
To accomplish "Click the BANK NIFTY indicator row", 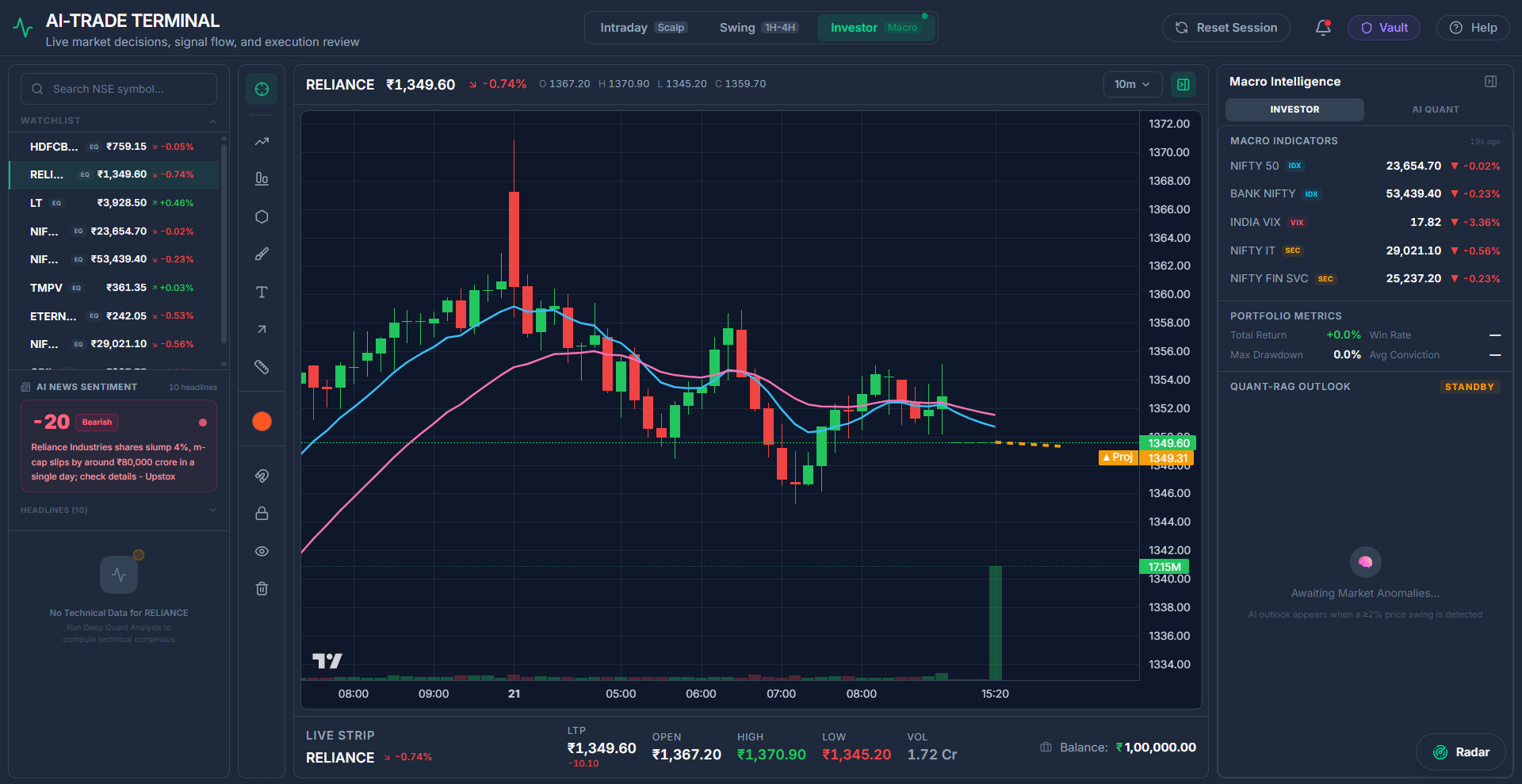I will point(1365,193).
